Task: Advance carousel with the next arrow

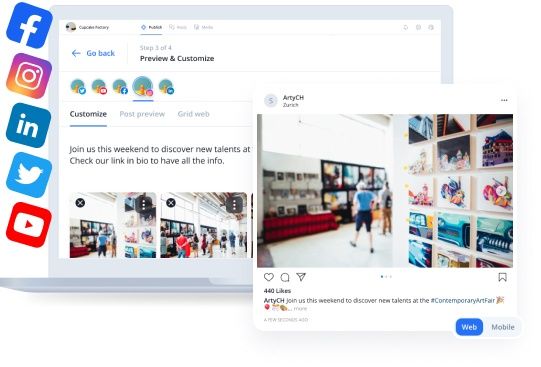Action: click(x=501, y=190)
